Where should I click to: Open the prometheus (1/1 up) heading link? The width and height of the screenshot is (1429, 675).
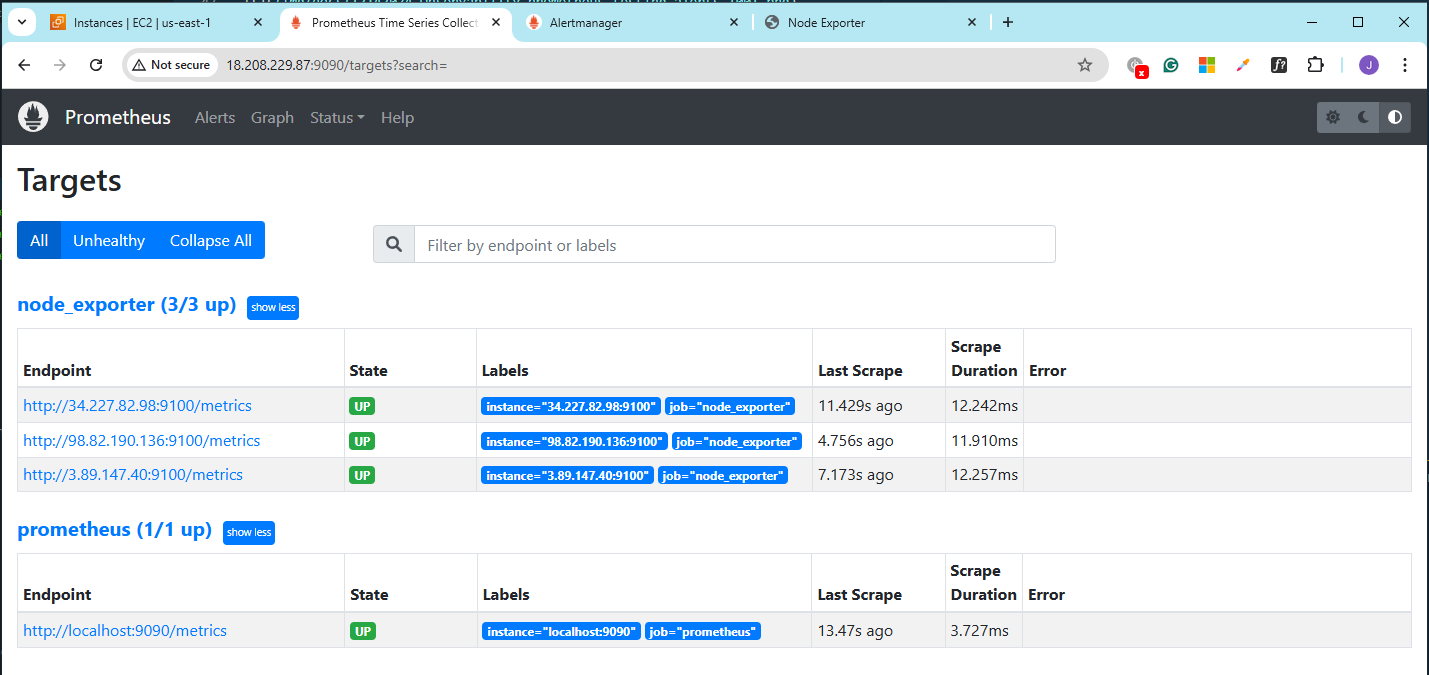[x=115, y=529]
